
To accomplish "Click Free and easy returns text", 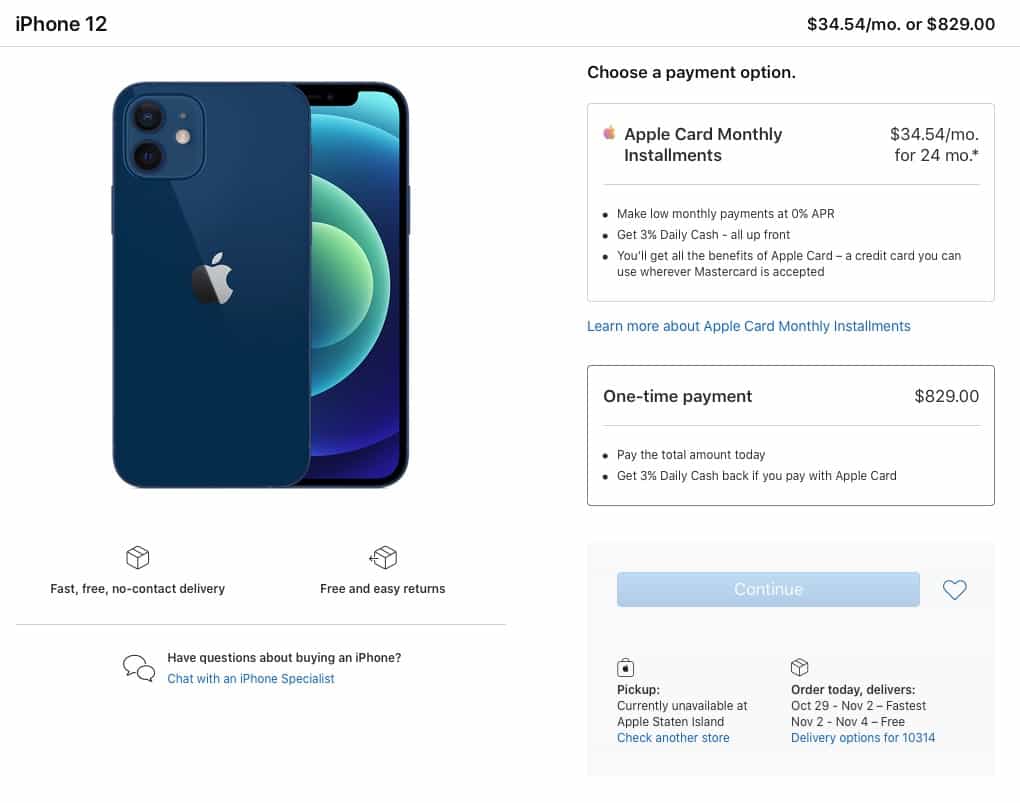I will 382,589.
